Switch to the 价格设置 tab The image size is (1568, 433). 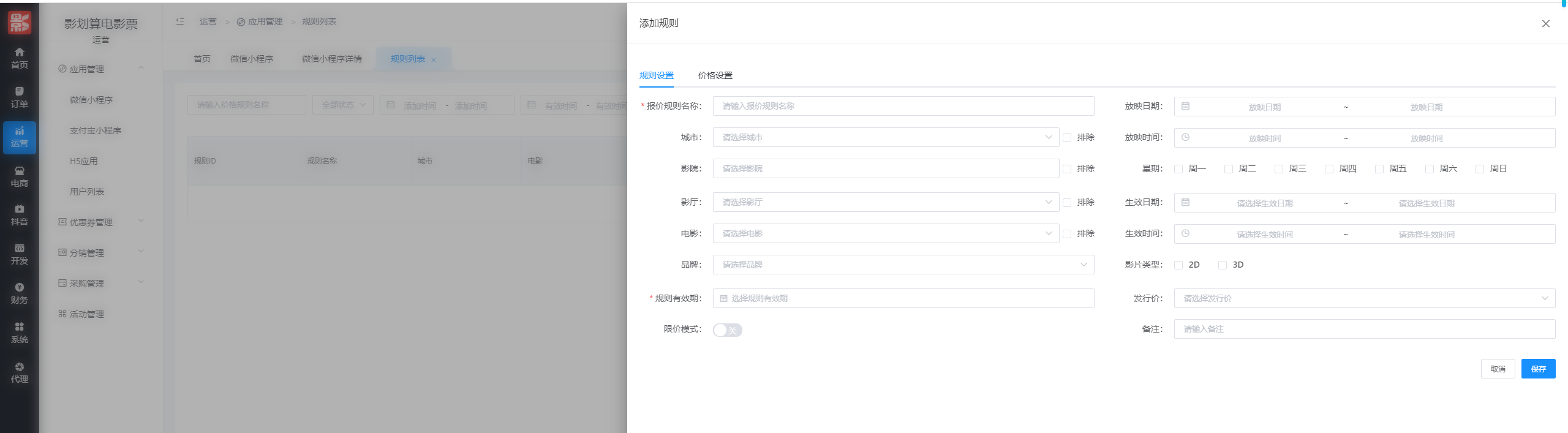[x=715, y=75]
